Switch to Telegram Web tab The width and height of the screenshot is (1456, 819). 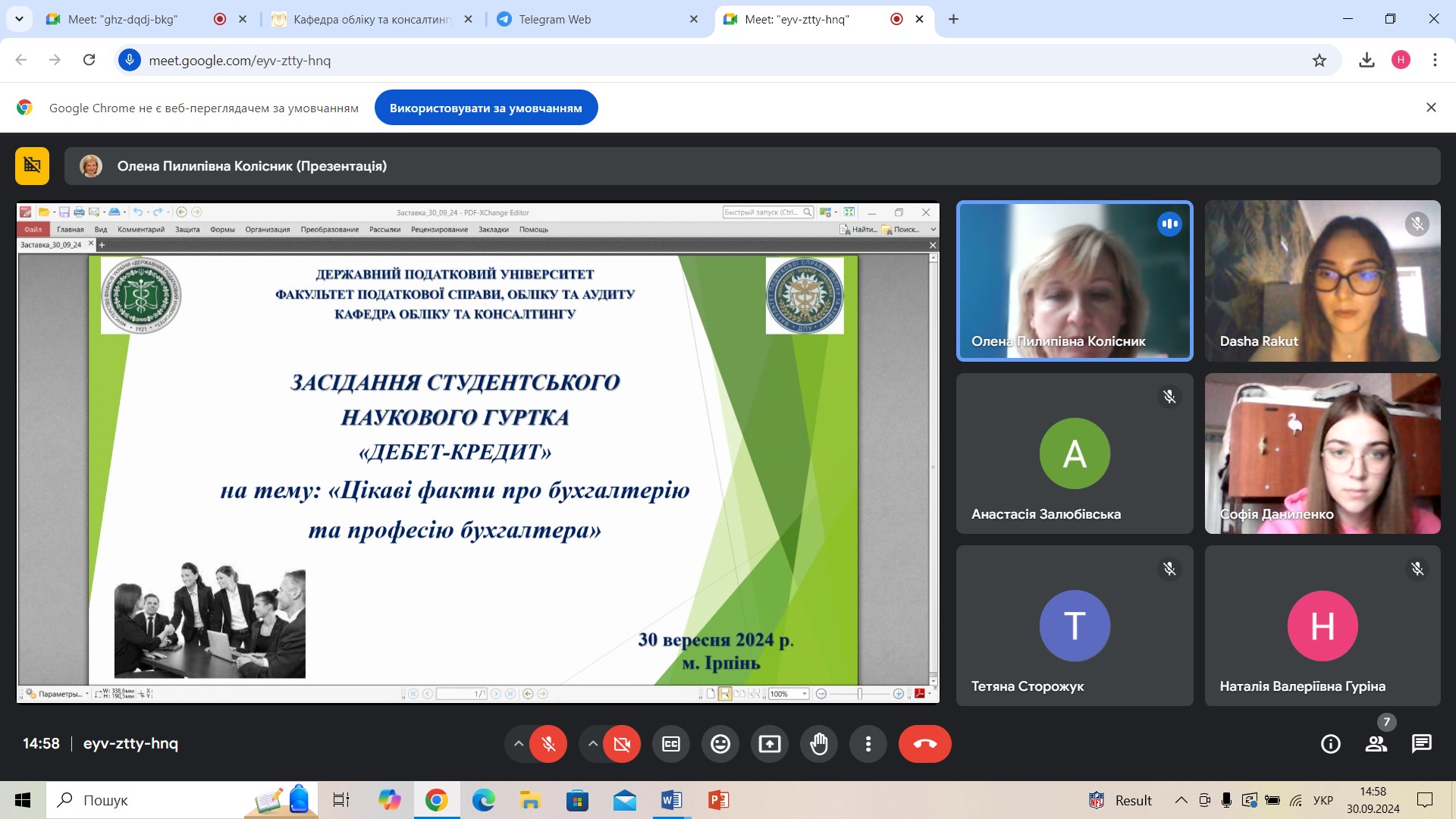554,19
